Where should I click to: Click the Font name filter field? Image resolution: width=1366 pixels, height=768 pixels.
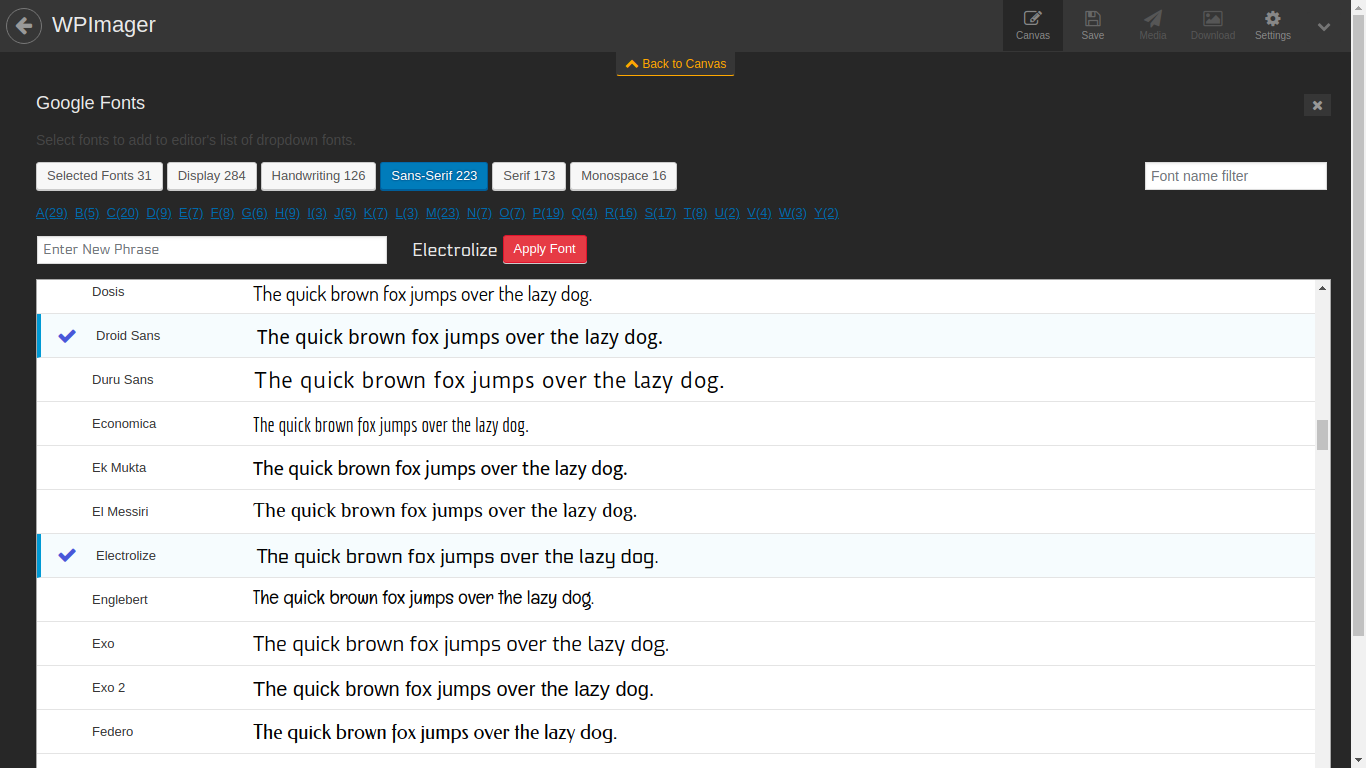pos(1236,176)
